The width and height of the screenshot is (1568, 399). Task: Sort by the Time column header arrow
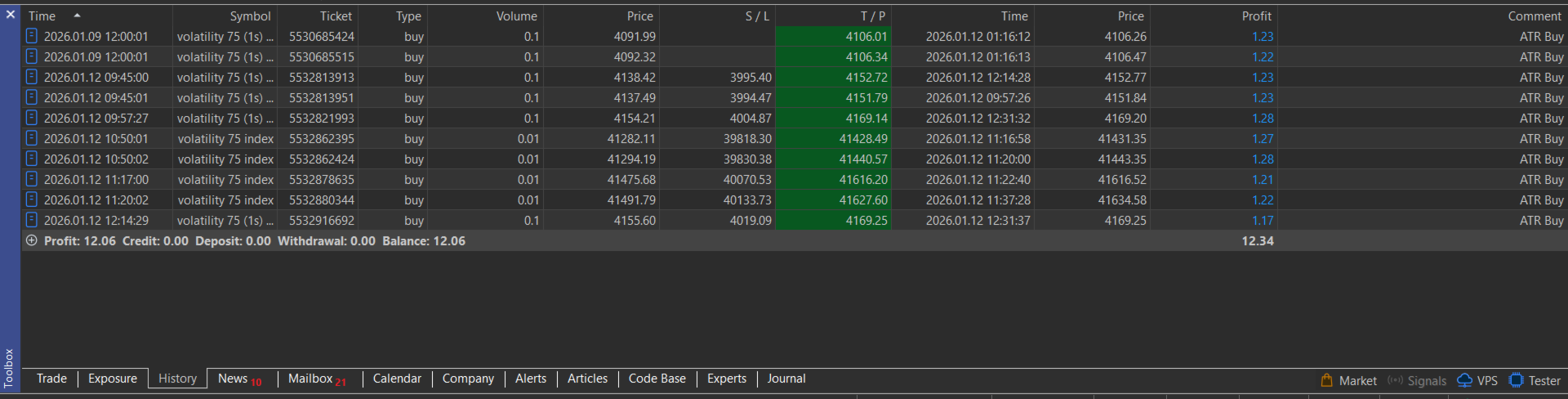77,16
